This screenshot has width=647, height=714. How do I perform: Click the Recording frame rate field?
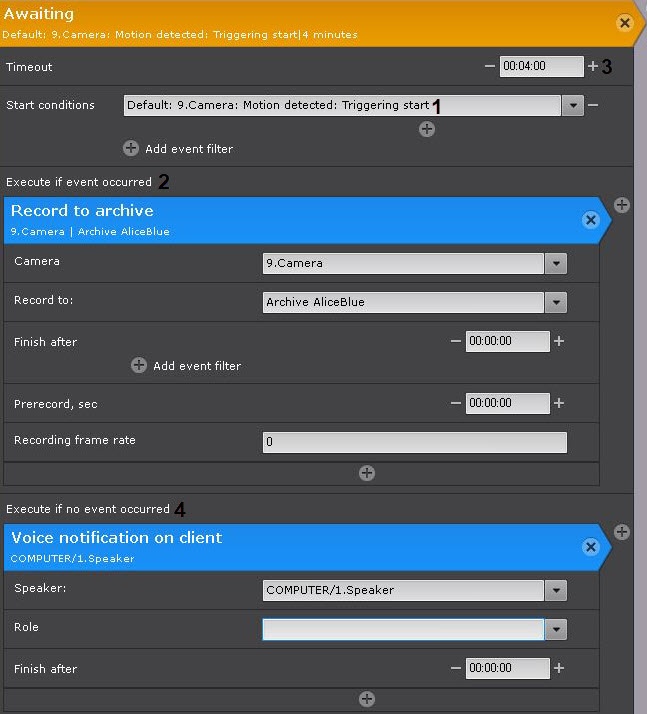pos(414,442)
